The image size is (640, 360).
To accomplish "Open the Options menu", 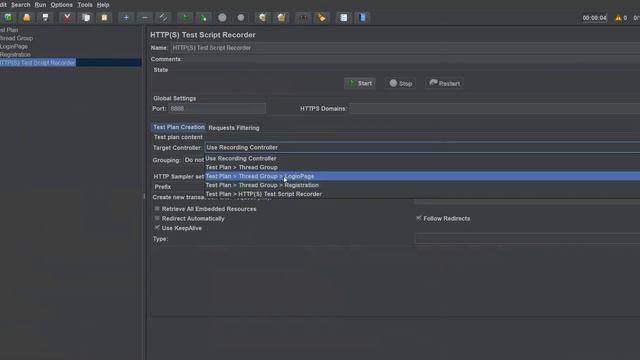I will tap(61, 5).
